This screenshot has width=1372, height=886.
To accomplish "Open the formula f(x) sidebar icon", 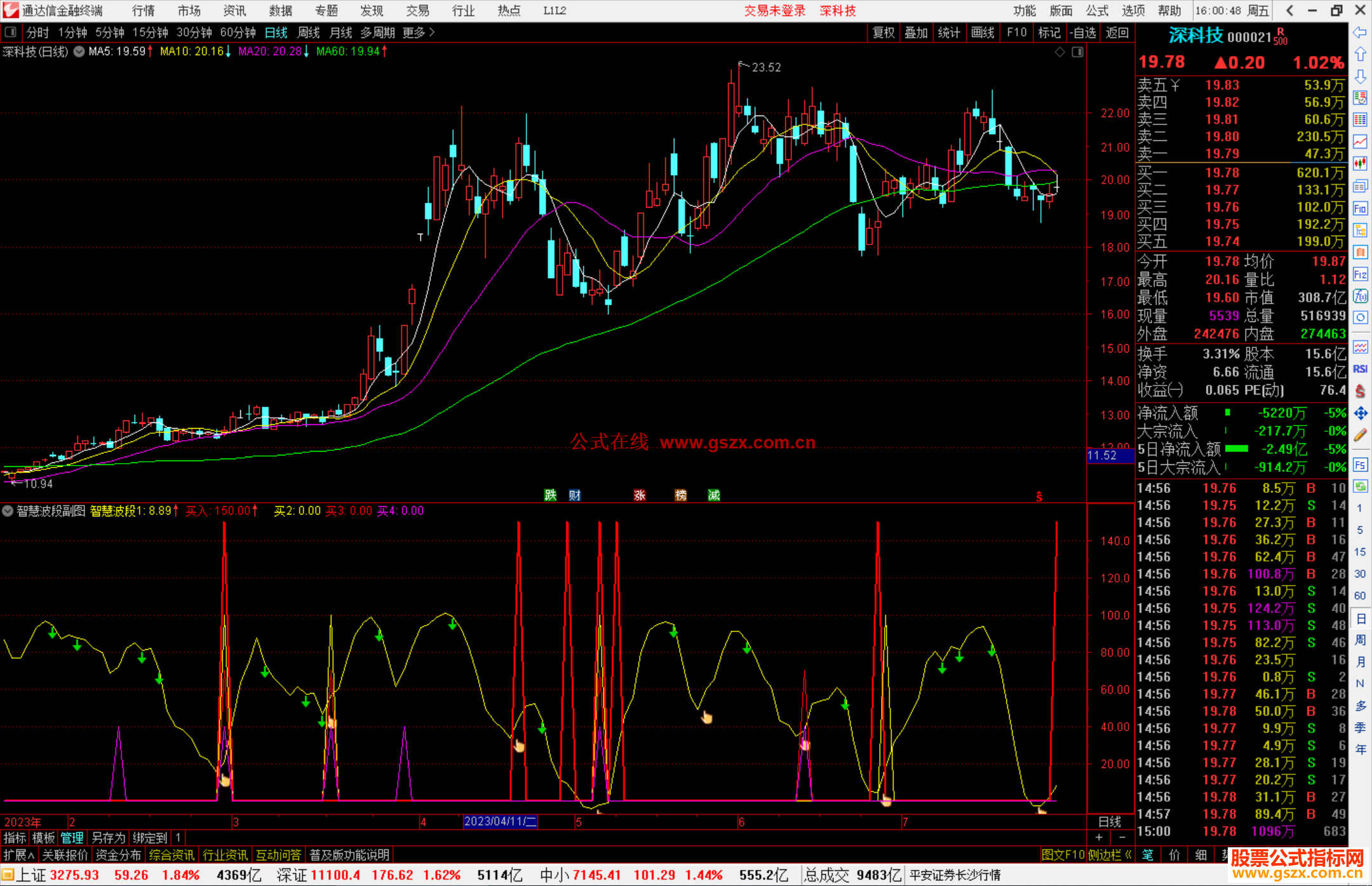I will pos(1359,296).
